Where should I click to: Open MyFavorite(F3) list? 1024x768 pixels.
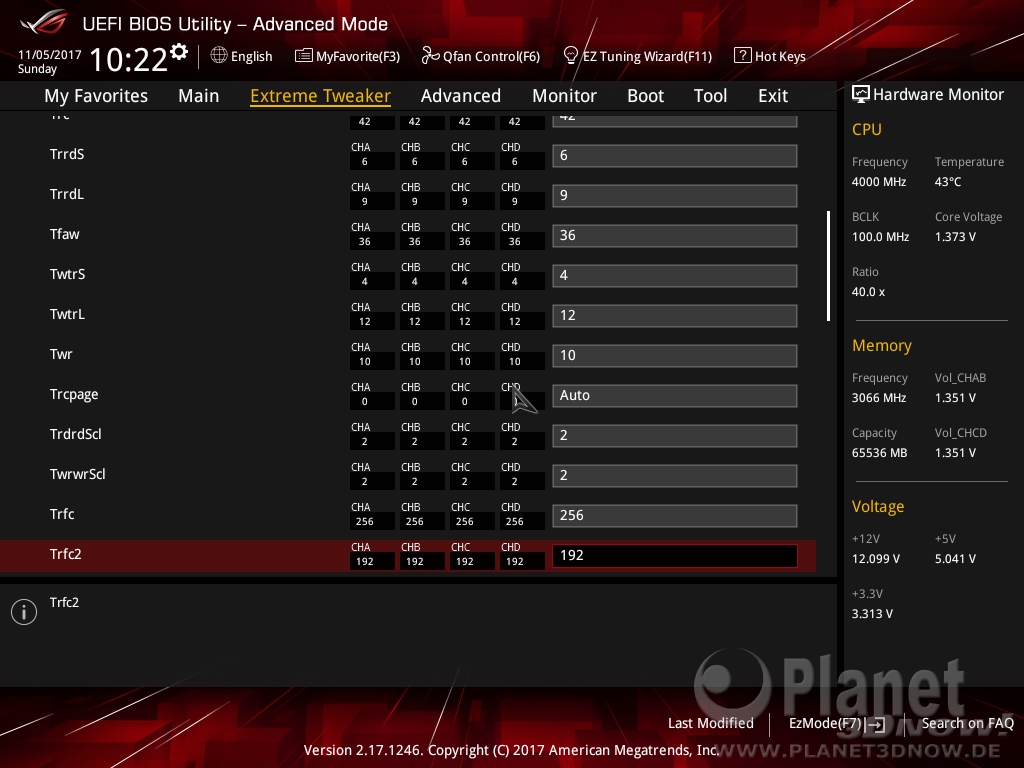pyautogui.click(x=358, y=56)
